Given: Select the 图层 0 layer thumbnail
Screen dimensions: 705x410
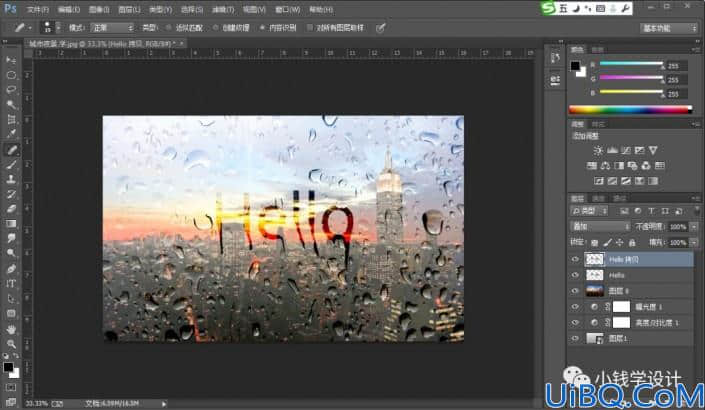Looking at the screenshot, I should (x=595, y=291).
